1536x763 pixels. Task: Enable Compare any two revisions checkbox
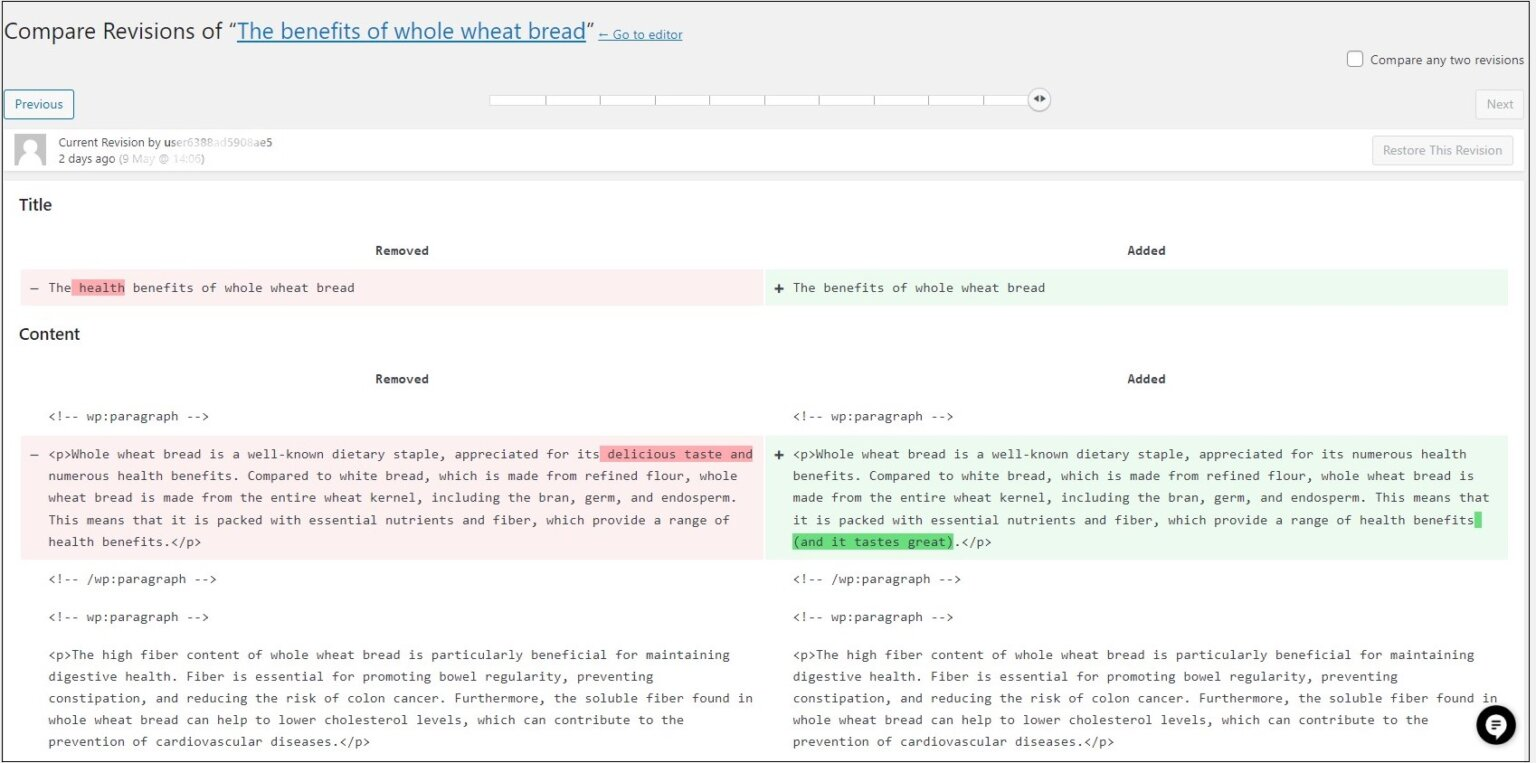1355,59
